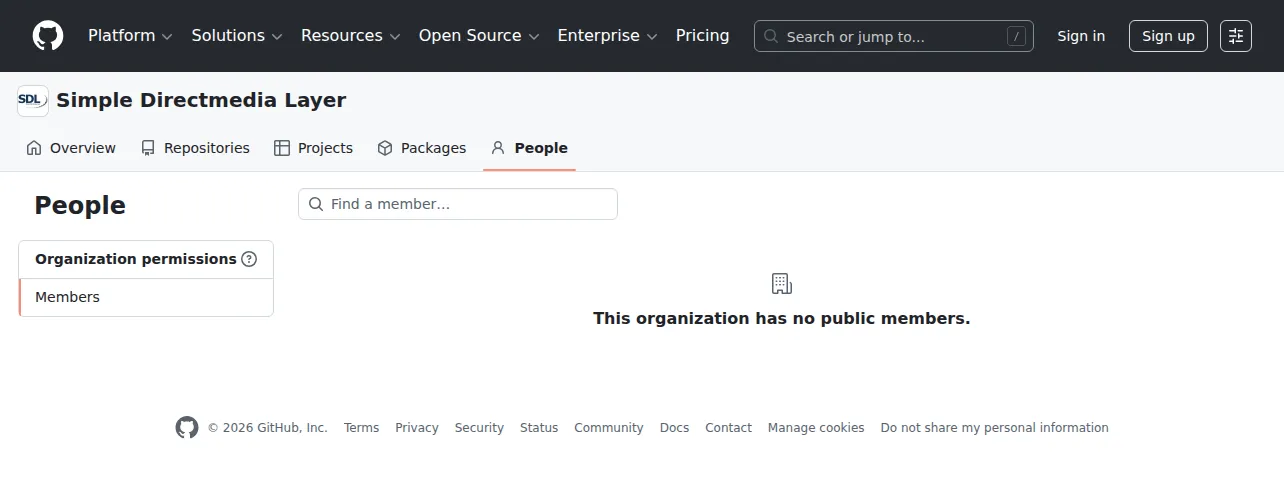Click the help icon beside Organization permissions
This screenshot has width=1284, height=481.
[x=249, y=259]
